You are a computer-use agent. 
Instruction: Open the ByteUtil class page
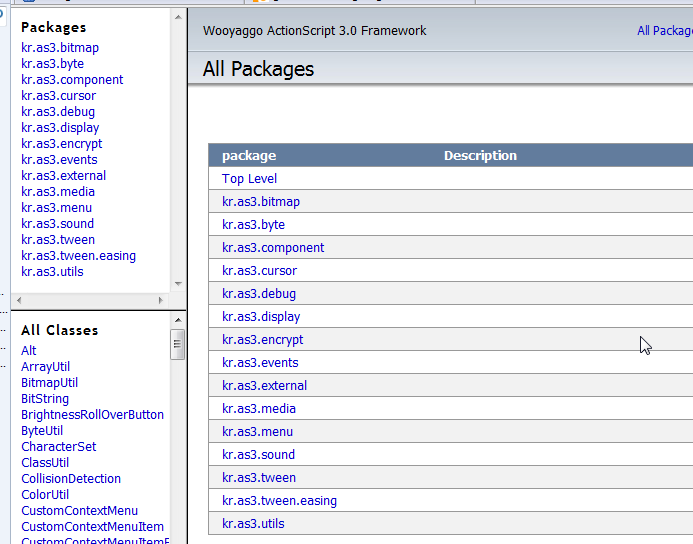[42, 430]
